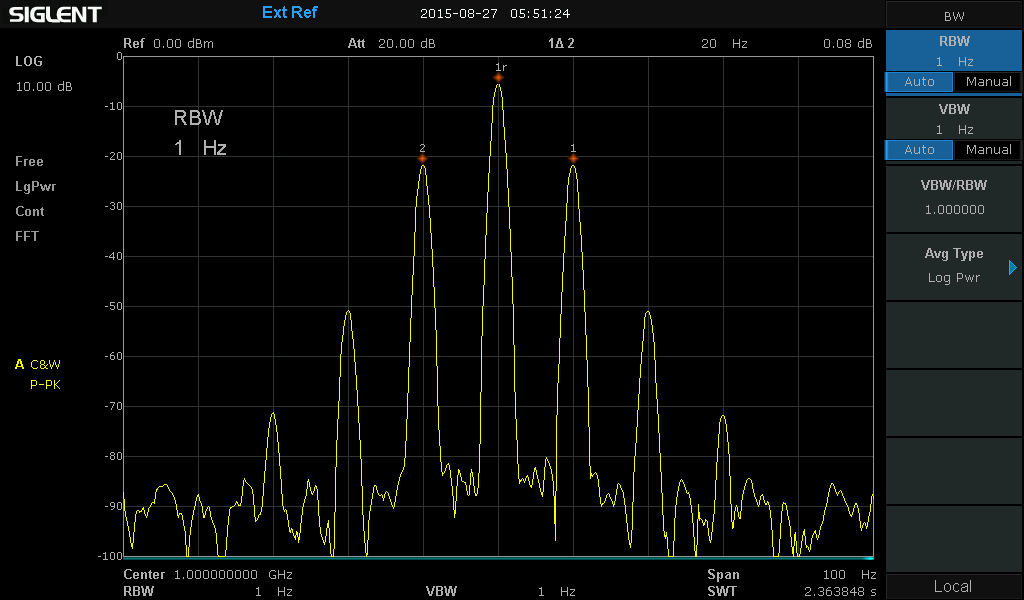Set VBW mode to Manual
The image size is (1024, 600).
click(x=988, y=150)
